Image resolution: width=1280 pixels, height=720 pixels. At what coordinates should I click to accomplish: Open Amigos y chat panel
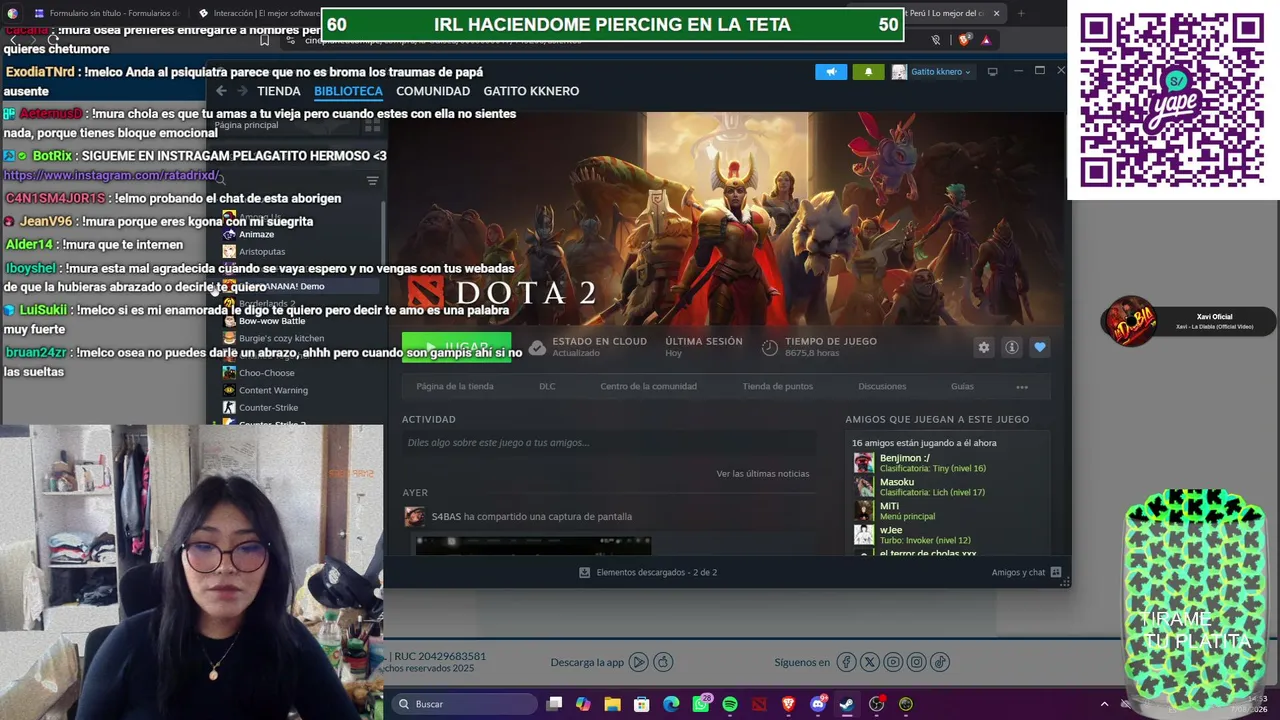pos(1026,573)
